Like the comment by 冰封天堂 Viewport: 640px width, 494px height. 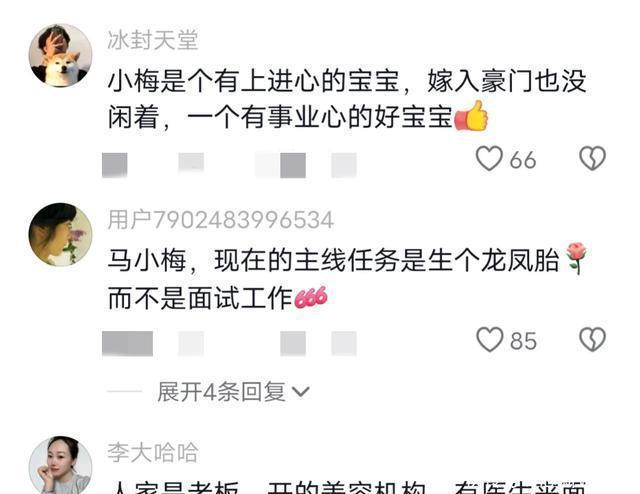pos(489,158)
